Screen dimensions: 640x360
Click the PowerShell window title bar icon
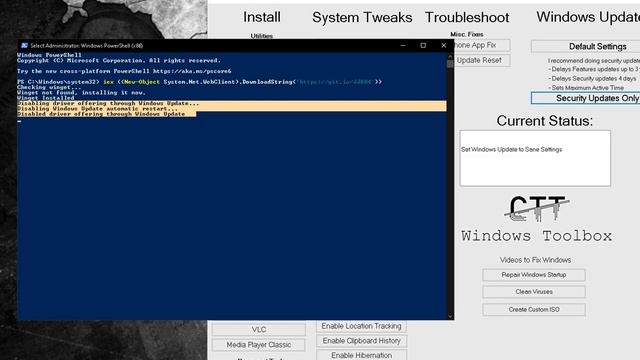[x=24, y=45]
